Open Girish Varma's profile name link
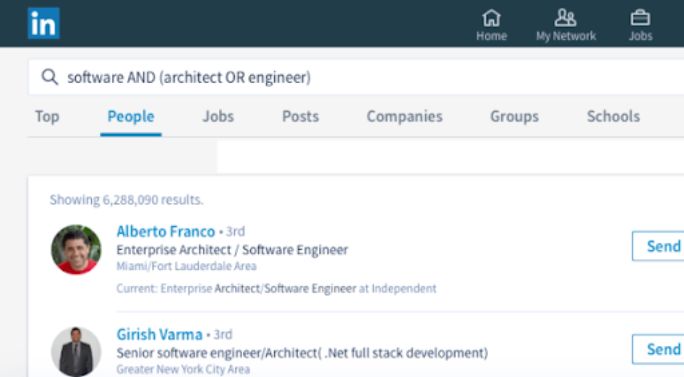Viewport: 684px width, 377px height. [159, 335]
